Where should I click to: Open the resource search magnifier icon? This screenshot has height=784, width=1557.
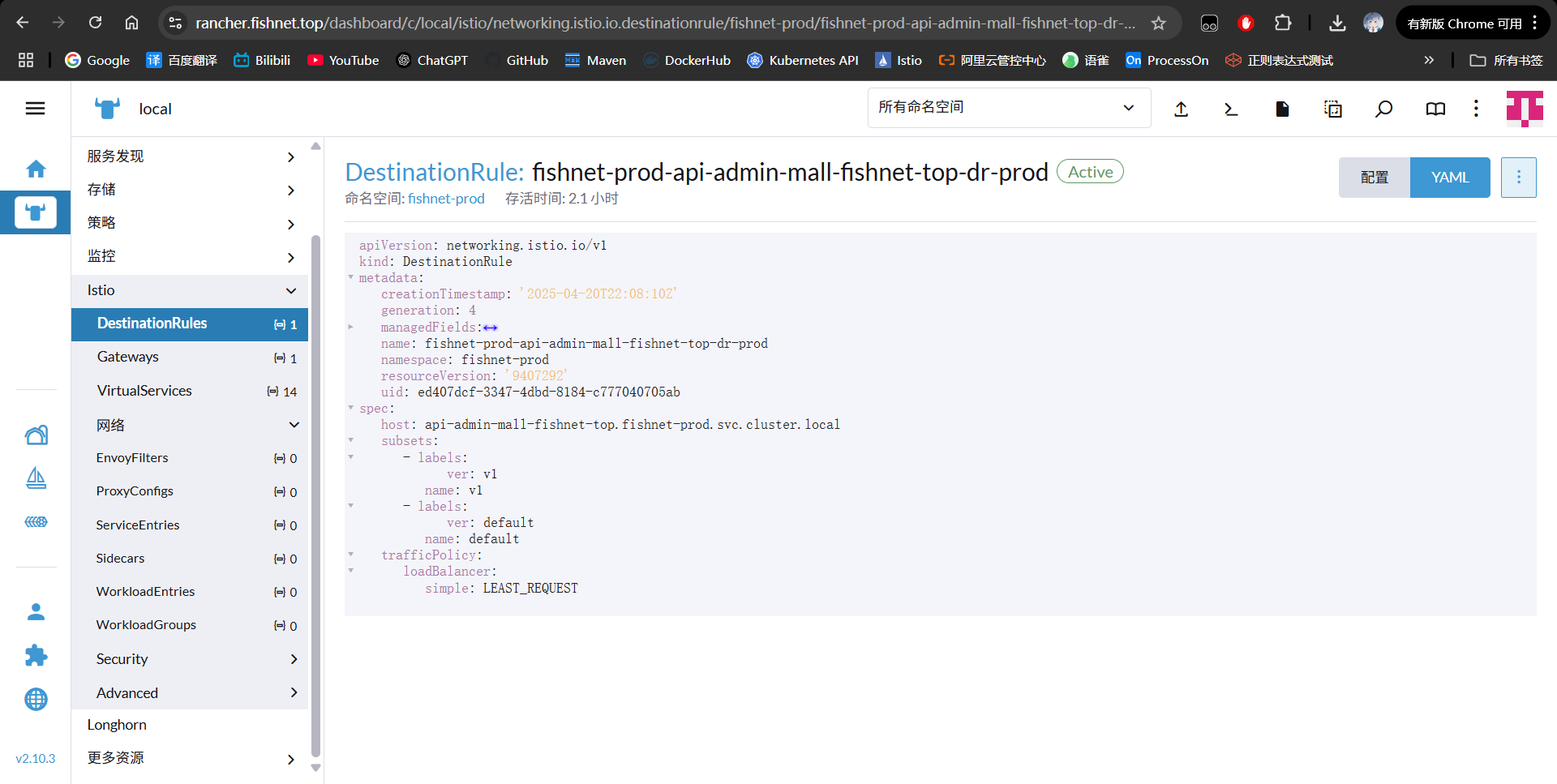[x=1384, y=109]
